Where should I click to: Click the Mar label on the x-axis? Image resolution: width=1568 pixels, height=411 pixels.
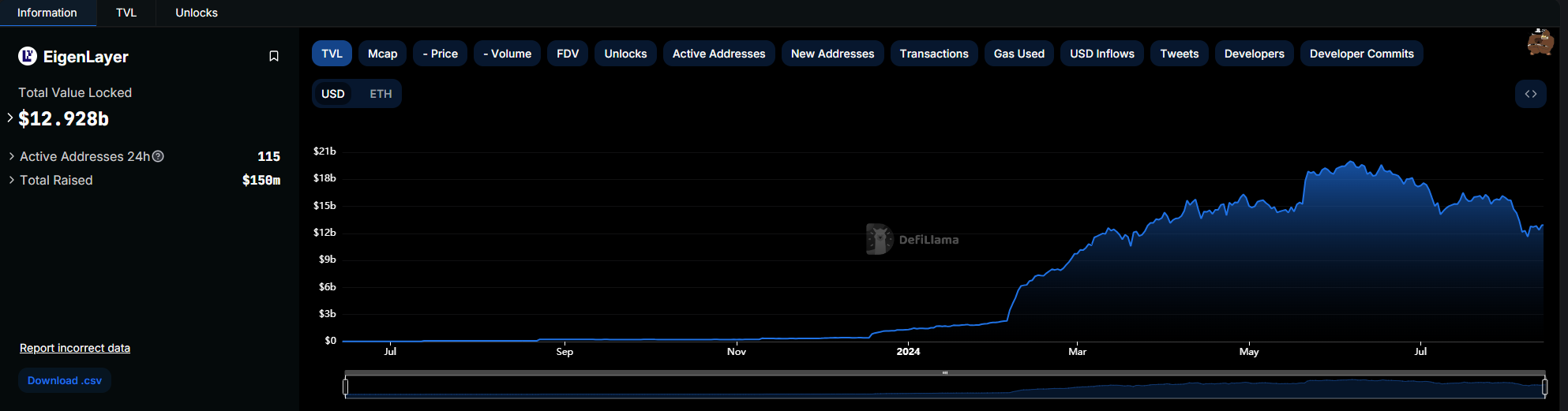pos(1077,352)
